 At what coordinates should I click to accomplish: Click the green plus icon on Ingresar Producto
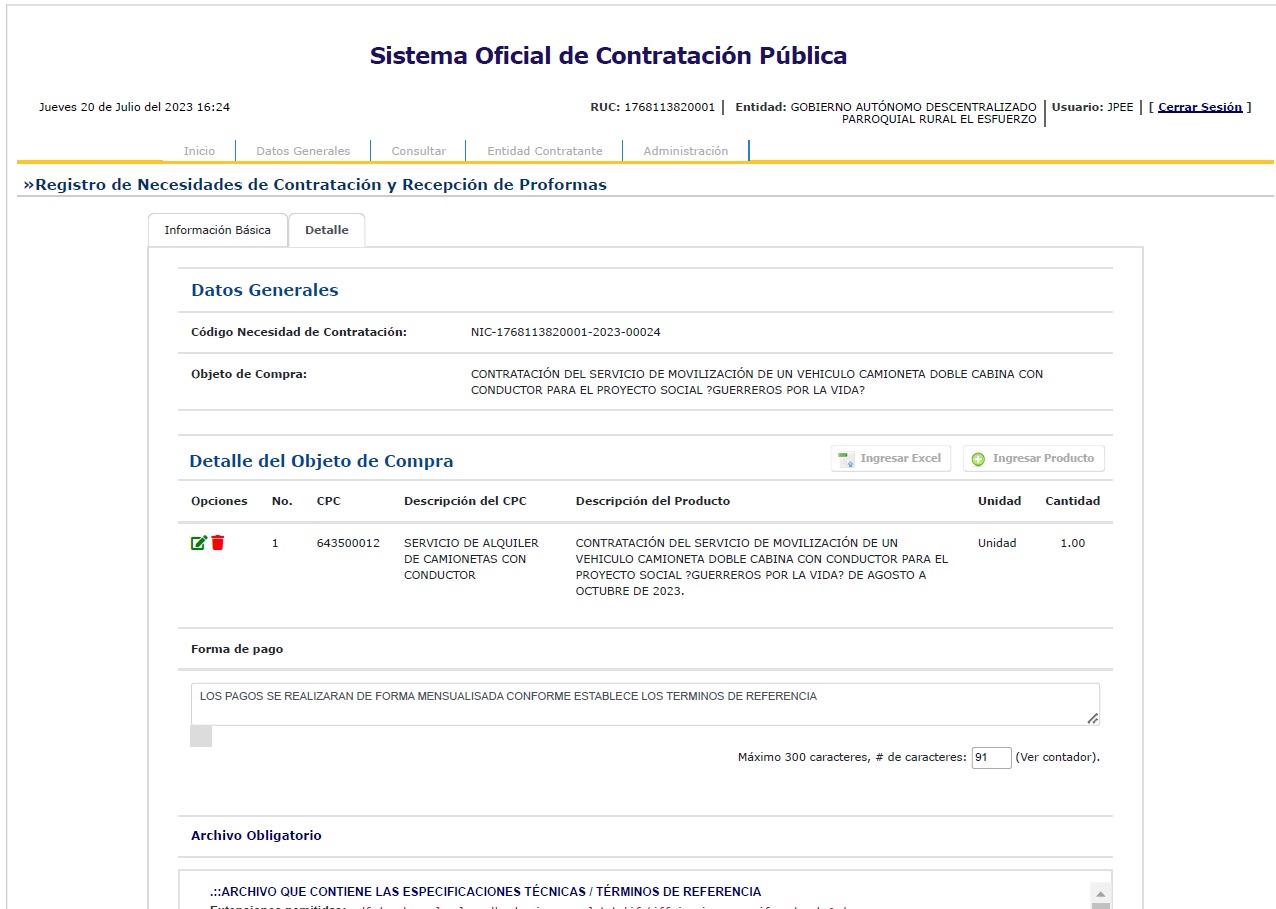pos(978,459)
